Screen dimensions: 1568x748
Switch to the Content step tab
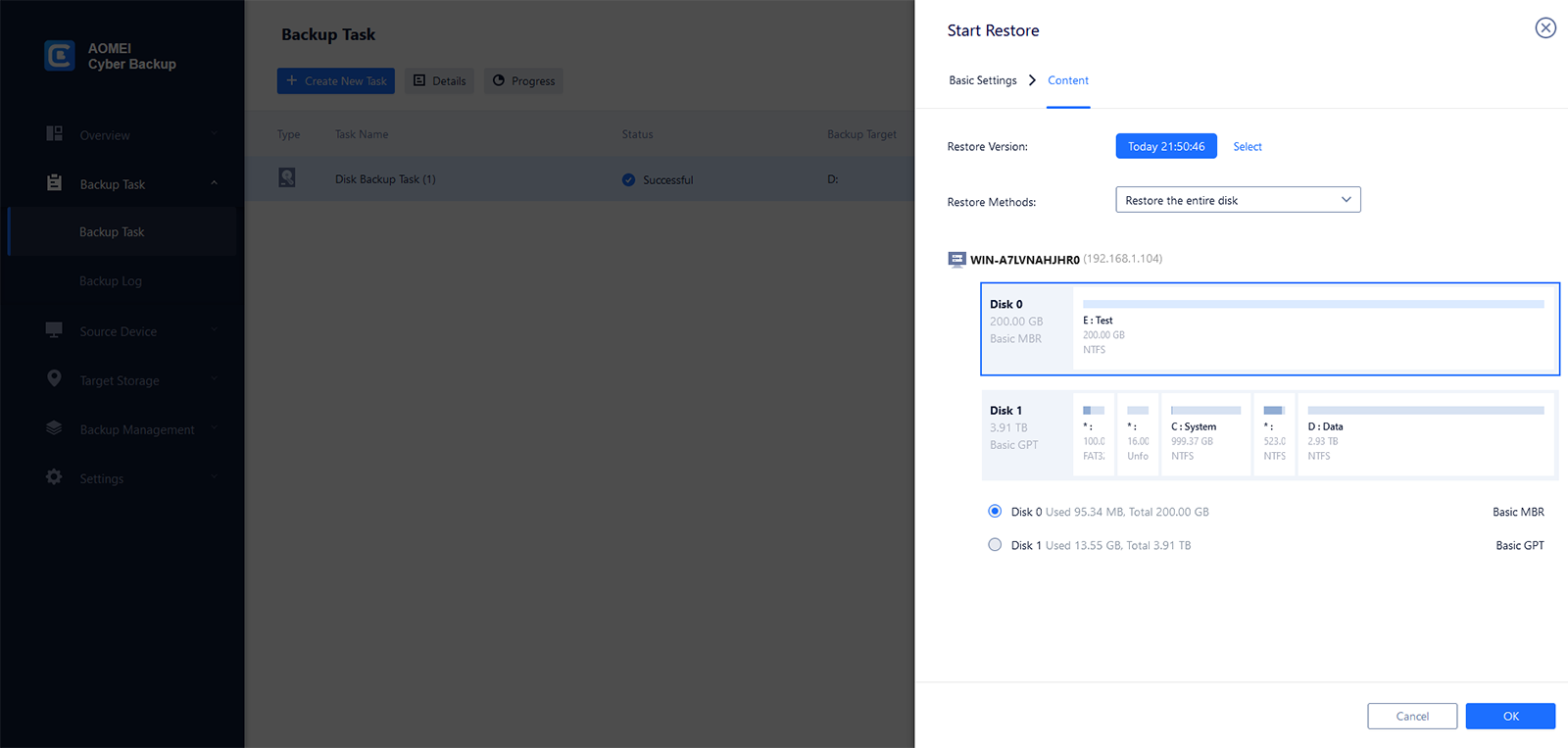tap(1068, 80)
